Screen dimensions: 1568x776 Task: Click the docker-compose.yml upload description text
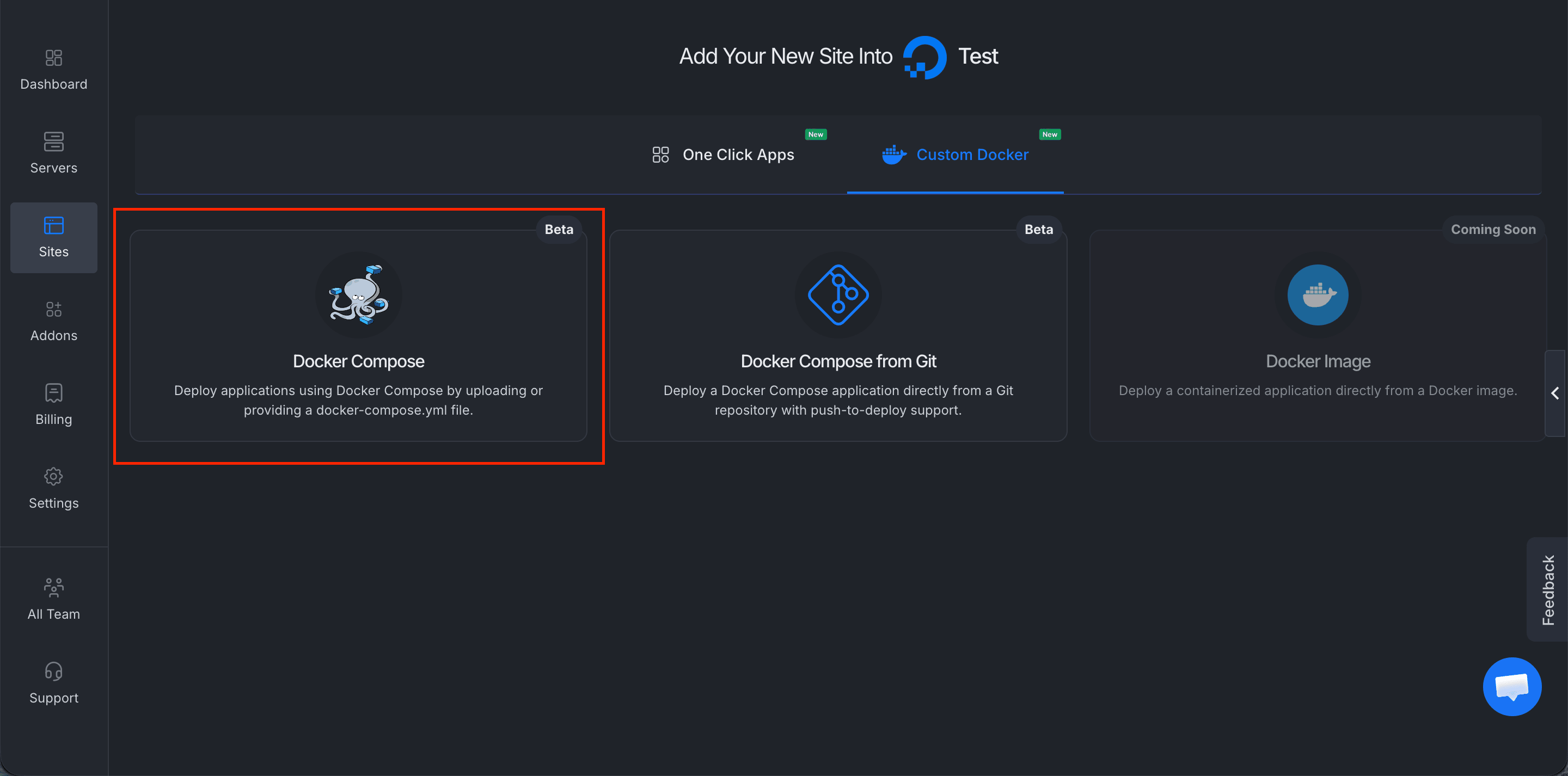[359, 401]
